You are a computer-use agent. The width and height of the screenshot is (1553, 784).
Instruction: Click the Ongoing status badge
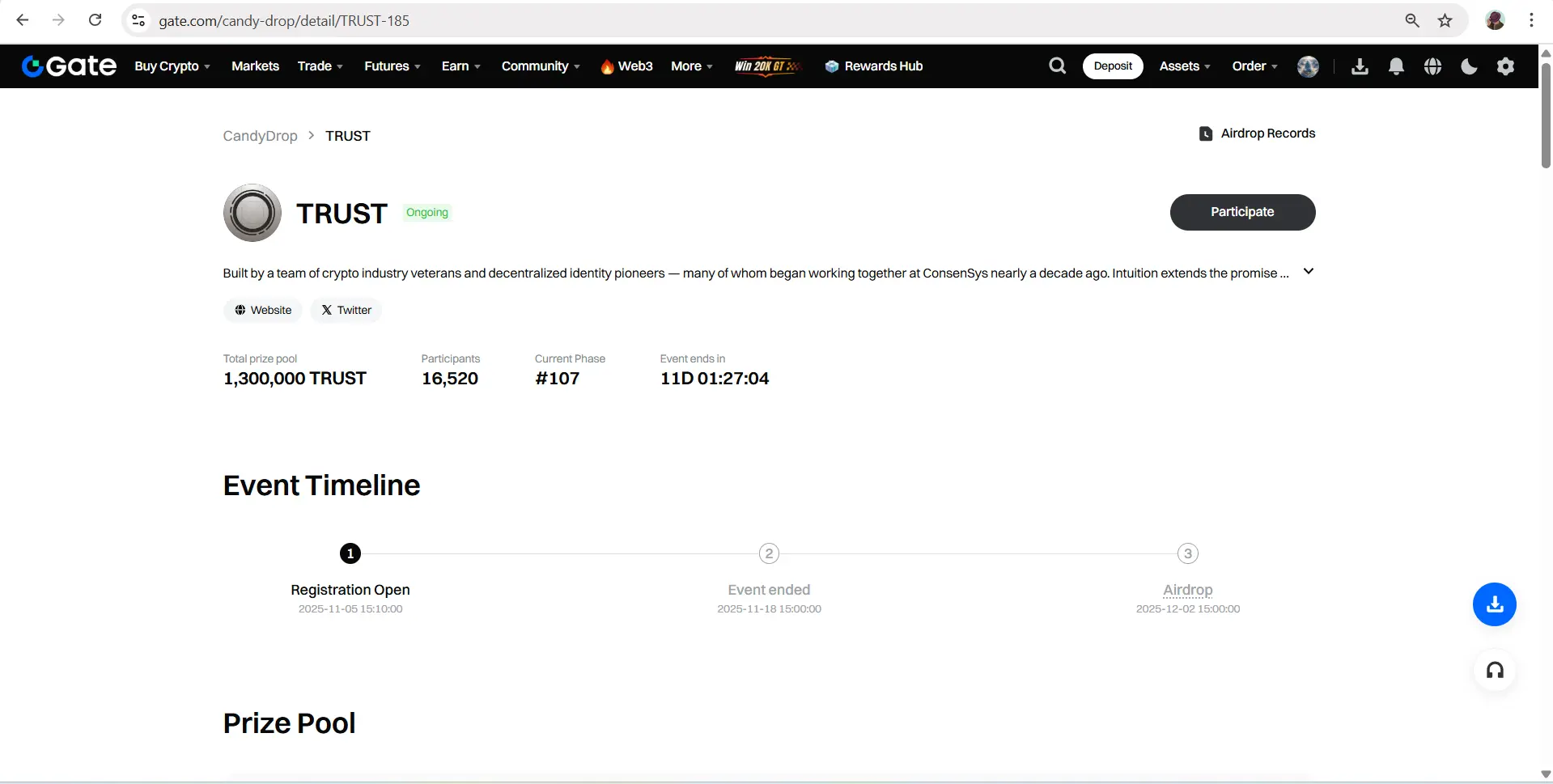427,213
